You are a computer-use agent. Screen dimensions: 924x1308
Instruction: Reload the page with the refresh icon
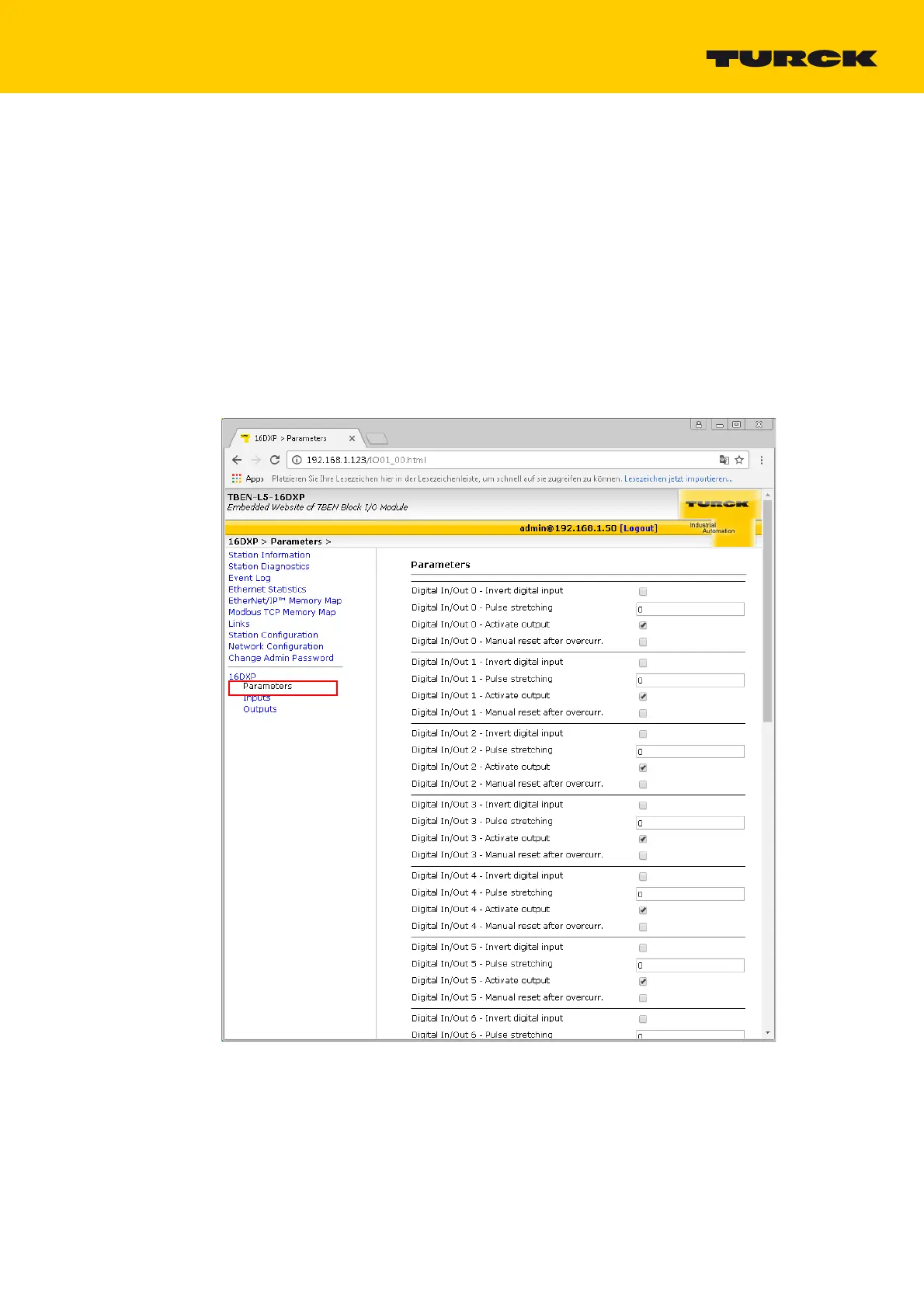point(274,460)
